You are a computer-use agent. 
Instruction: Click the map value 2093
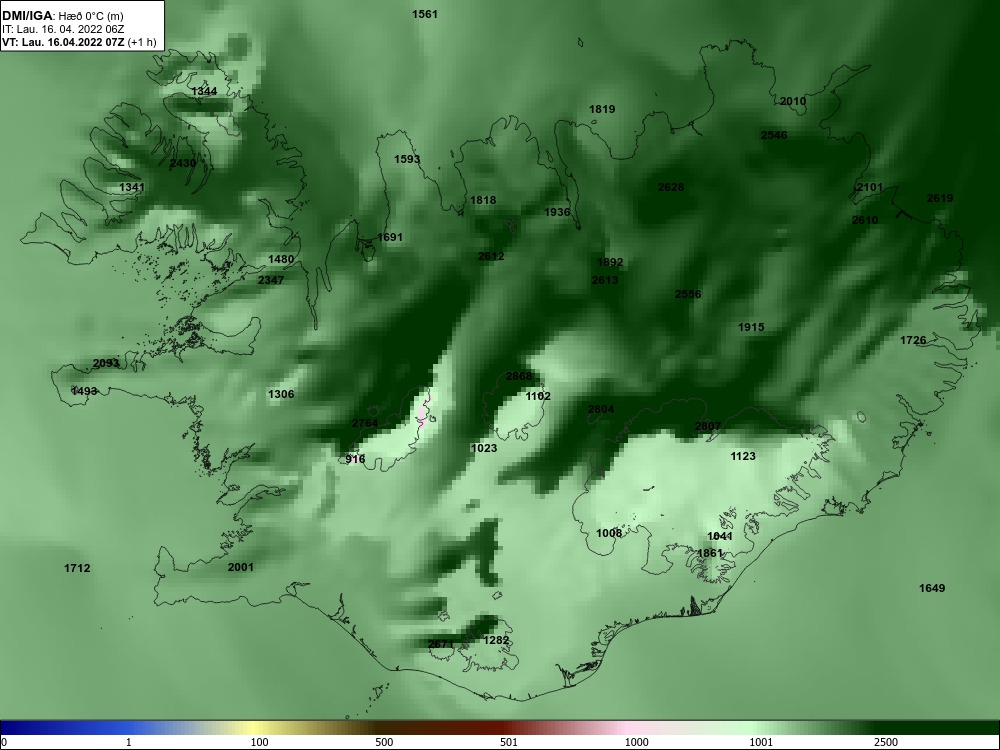[106, 364]
